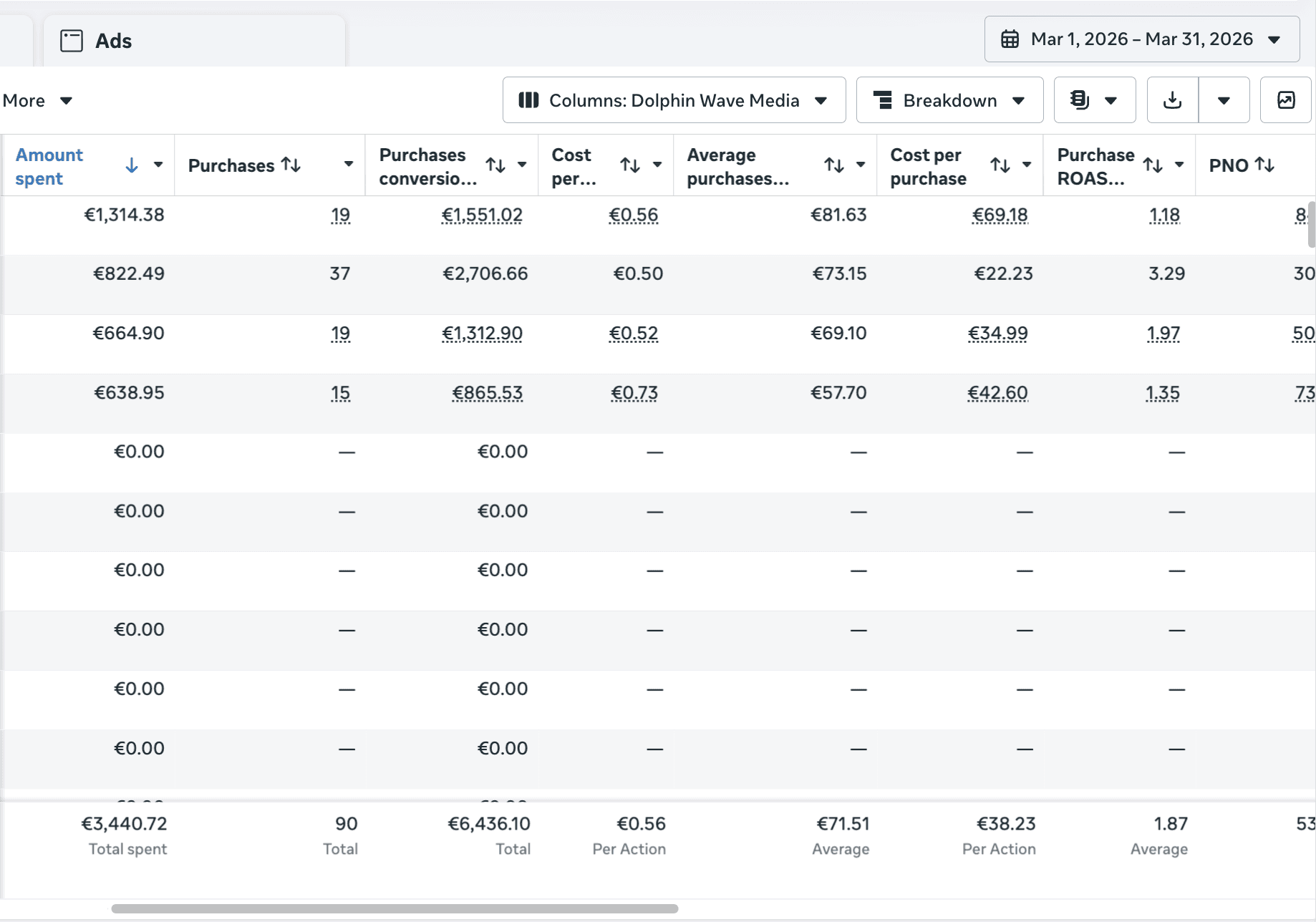Sort the Cost per purchase column
Viewport: 1316px width, 922px height.
pos(1000,165)
